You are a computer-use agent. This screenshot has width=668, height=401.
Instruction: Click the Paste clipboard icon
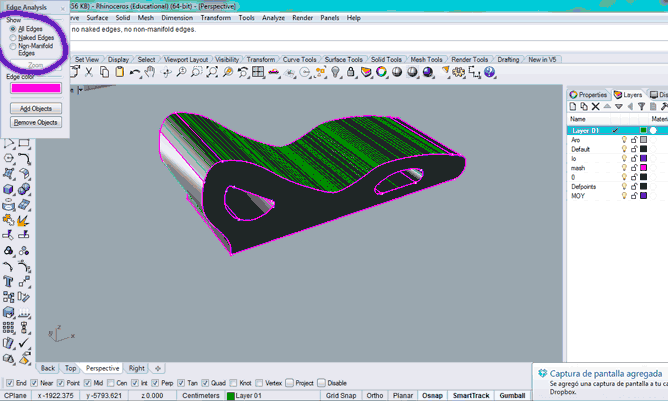[120, 72]
